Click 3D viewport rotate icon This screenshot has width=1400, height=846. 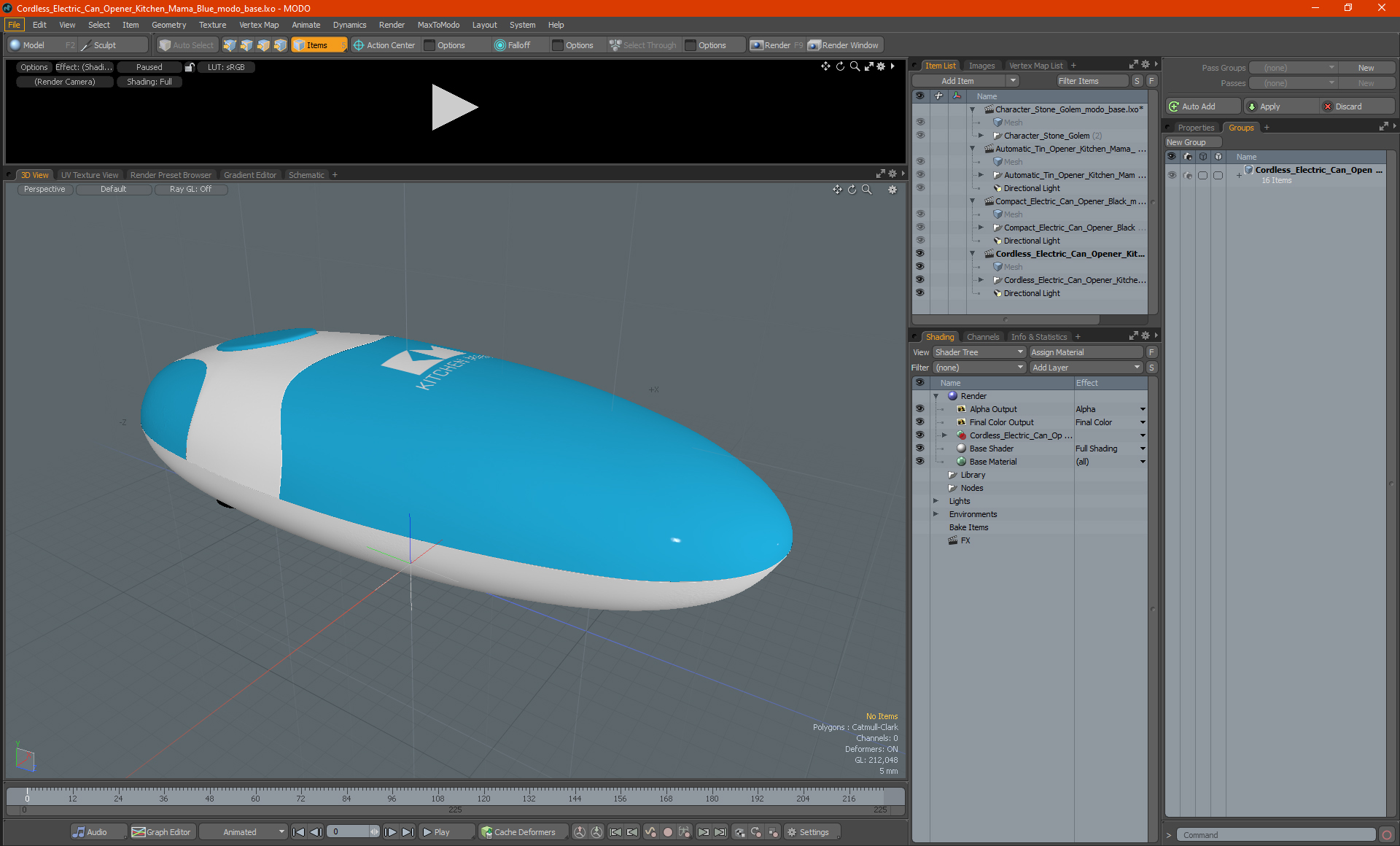pyautogui.click(x=852, y=190)
